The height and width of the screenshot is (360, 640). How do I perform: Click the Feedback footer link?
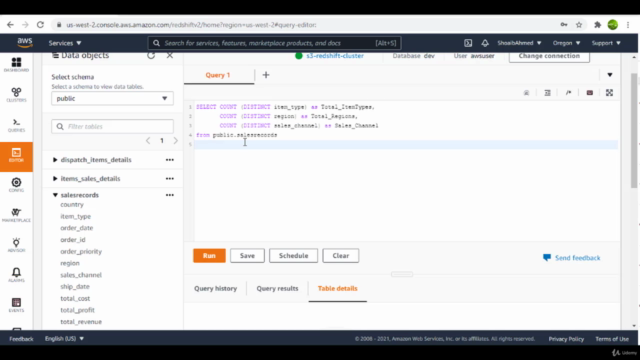tap(21, 339)
